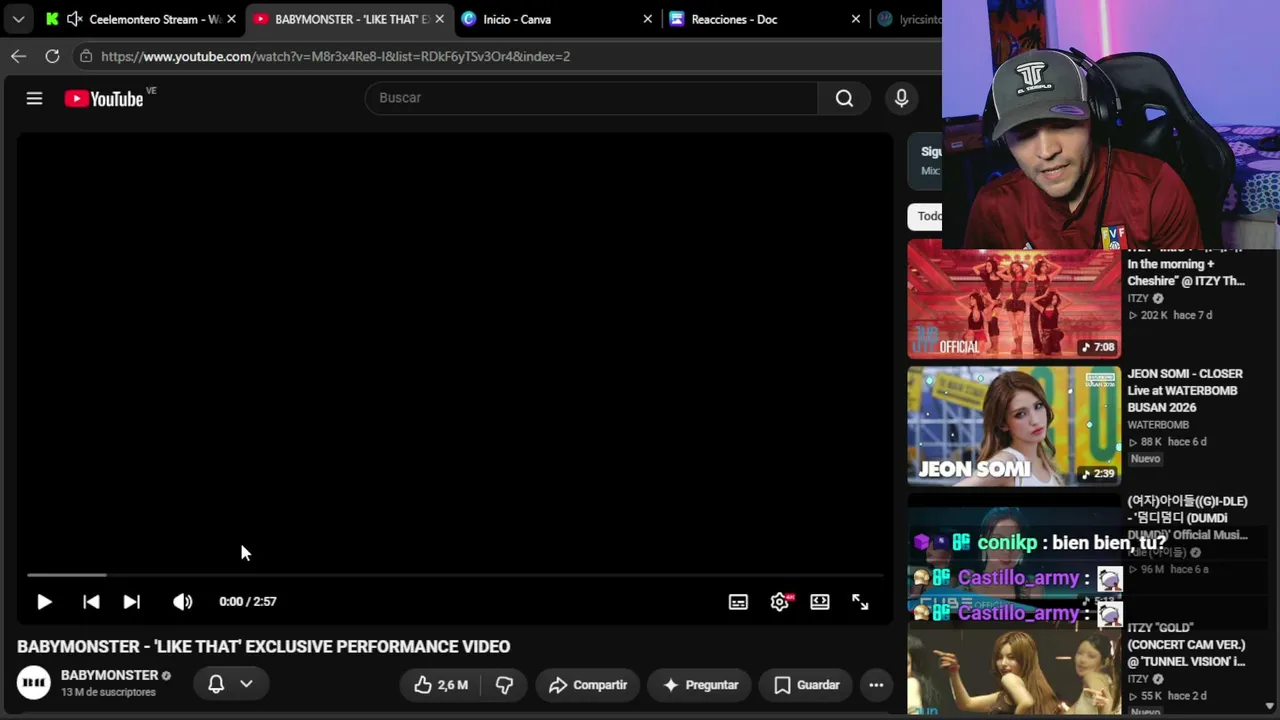
Task: Reload the current page
Action: (52, 56)
